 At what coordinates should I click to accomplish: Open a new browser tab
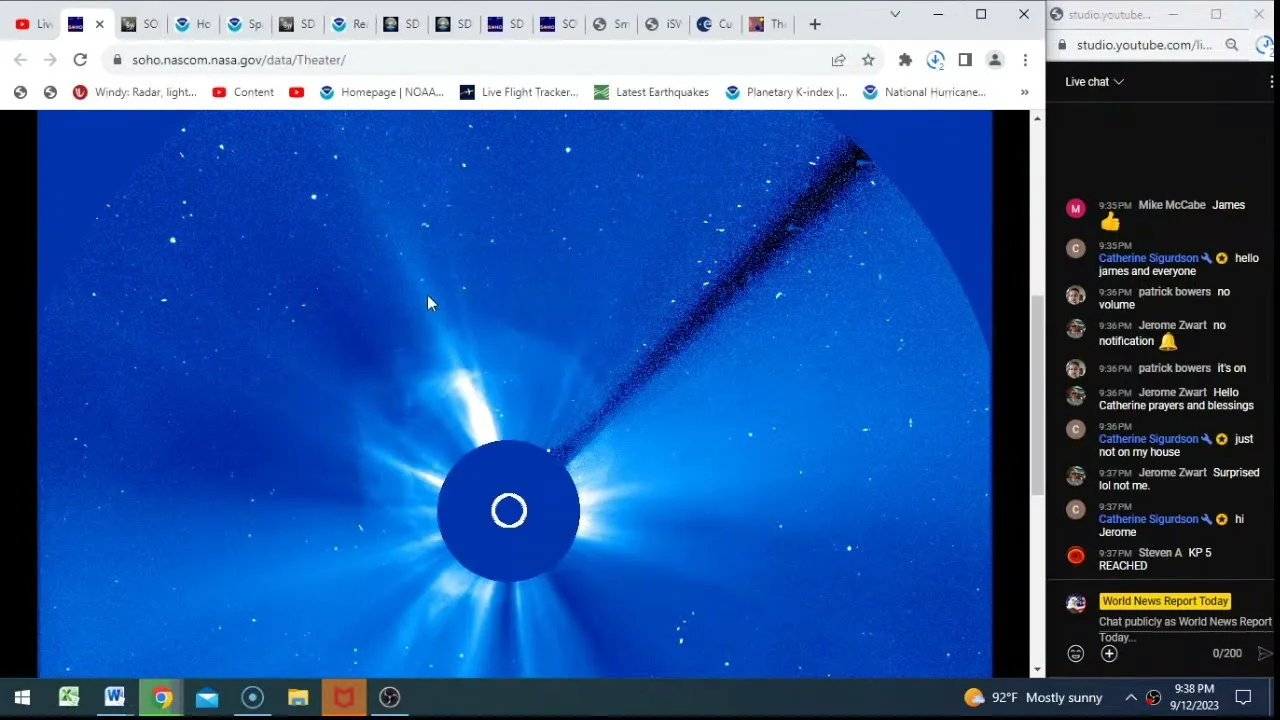click(x=815, y=24)
